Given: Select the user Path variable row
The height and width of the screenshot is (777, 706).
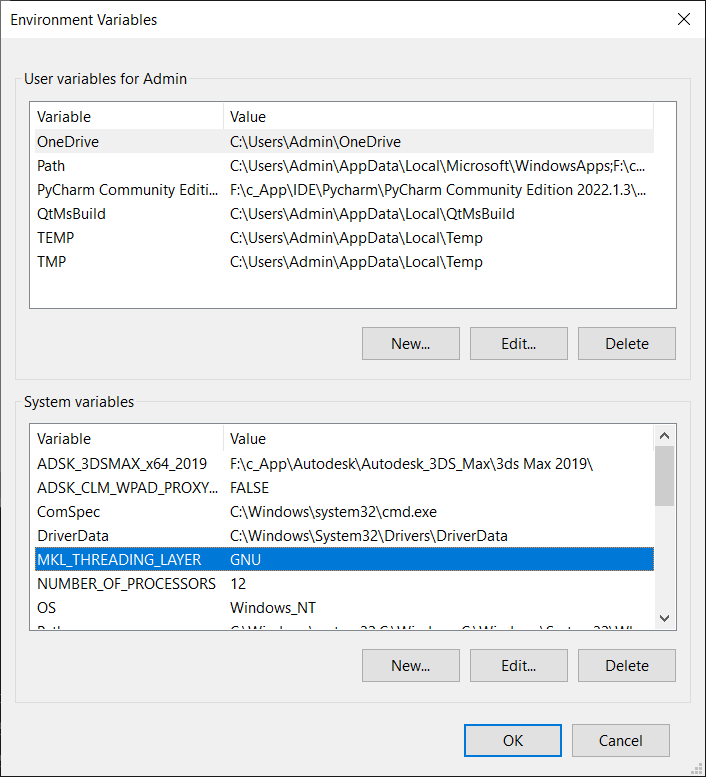Looking at the screenshot, I should pyautogui.click(x=51, y=166).
